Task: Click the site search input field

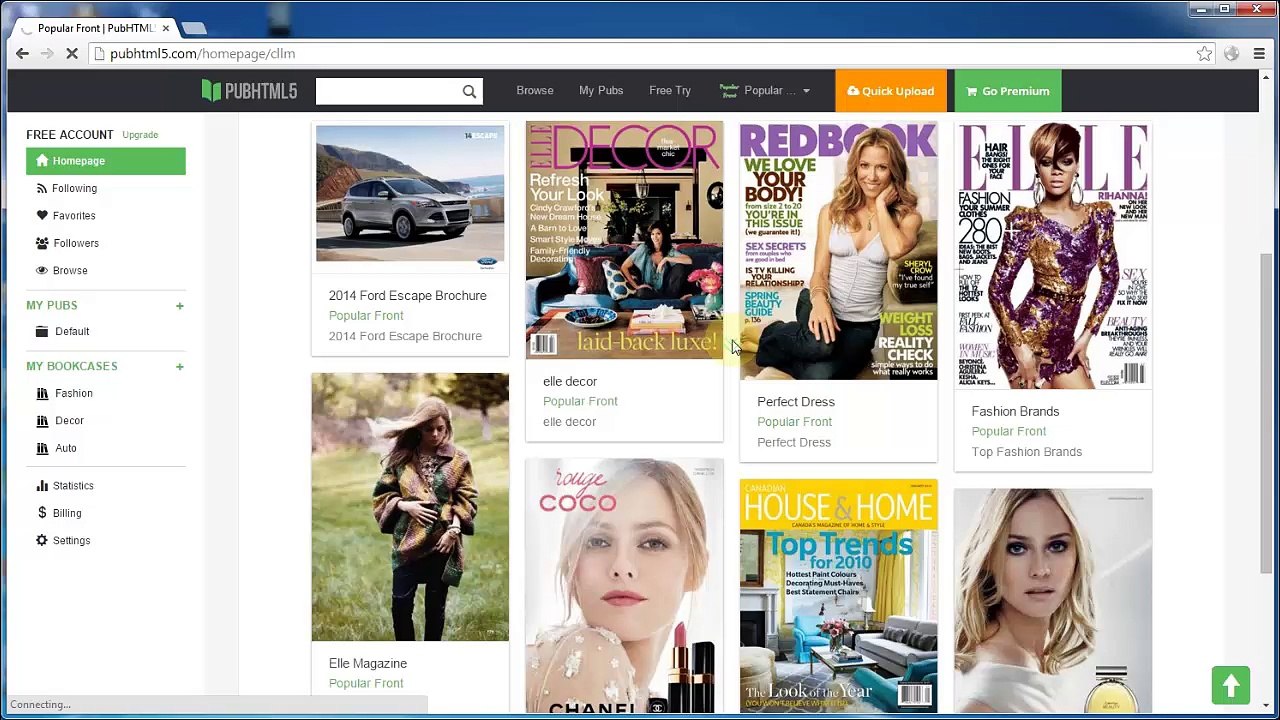Action: tap(389, 91)
